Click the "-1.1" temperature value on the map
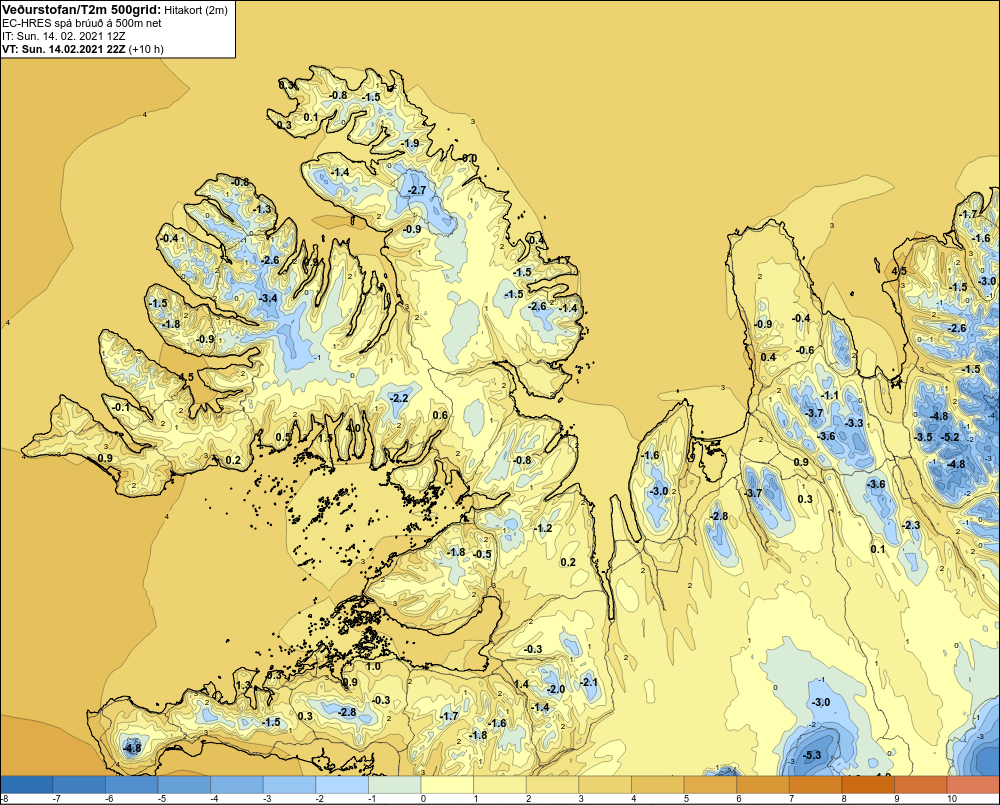Screen dimensions: 1000x805 point(830,395)
